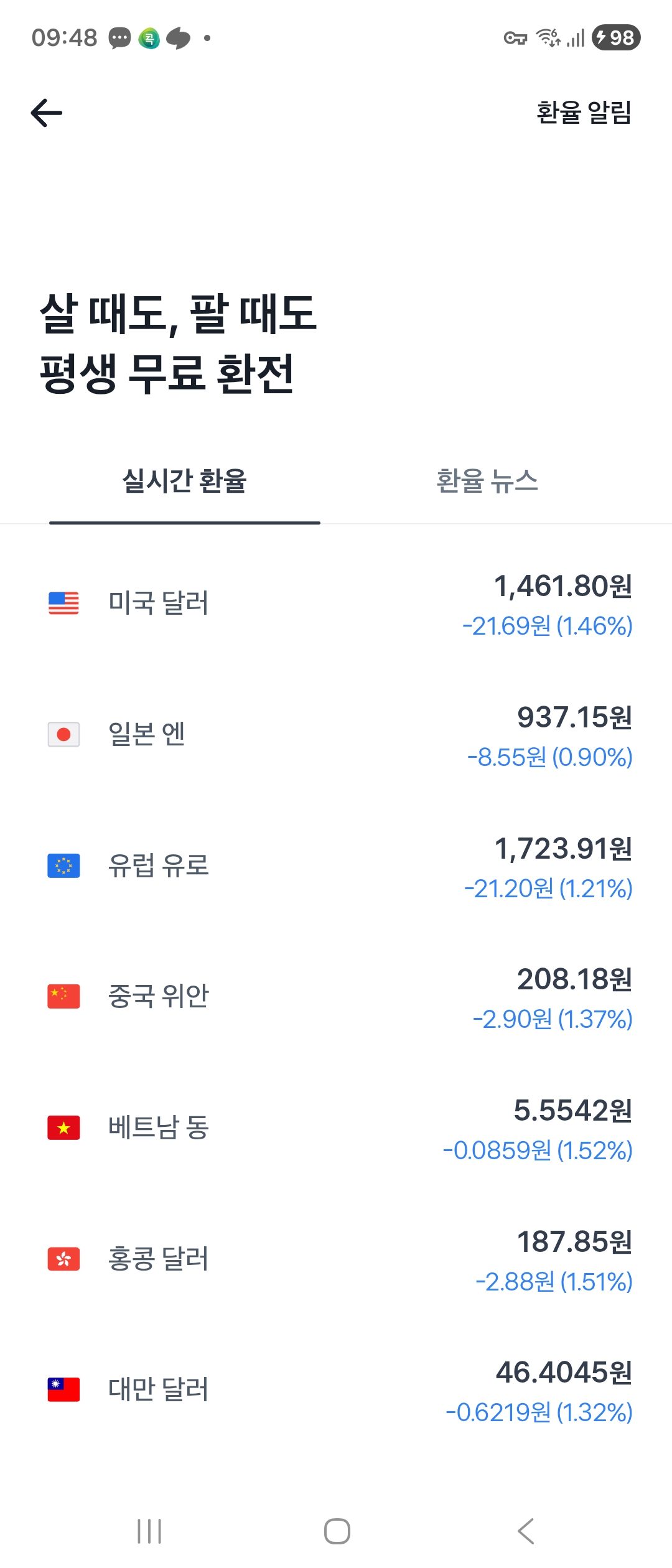Tap the European Union flag icon
The height and width of the screenshot is (1568, 672).
[x=63, y=866]
